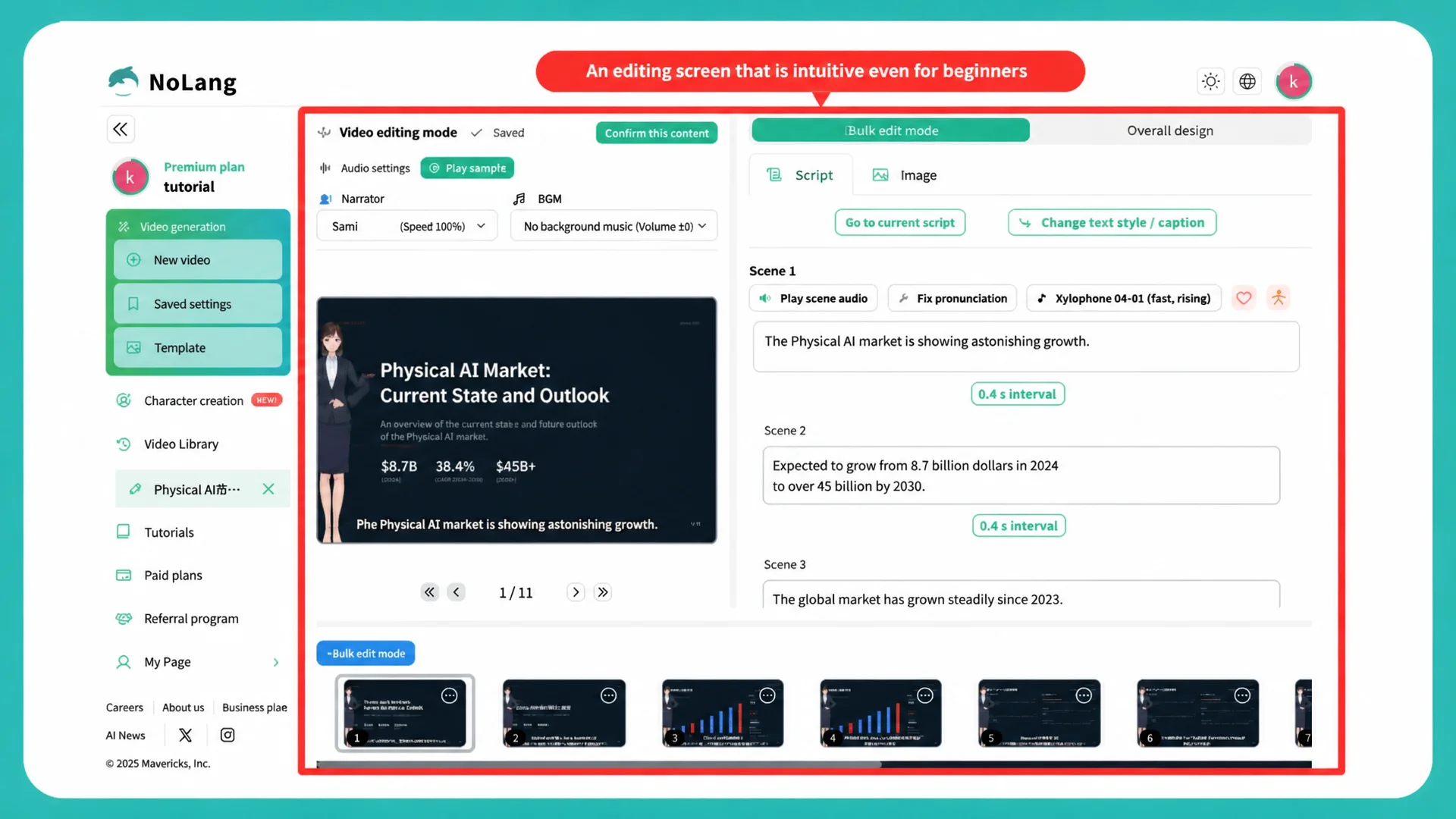Image resolution: width=1456 pixels, height=819 pixels.
Task: Open options menu on thumbnail 1
Action: click(450, 695)
